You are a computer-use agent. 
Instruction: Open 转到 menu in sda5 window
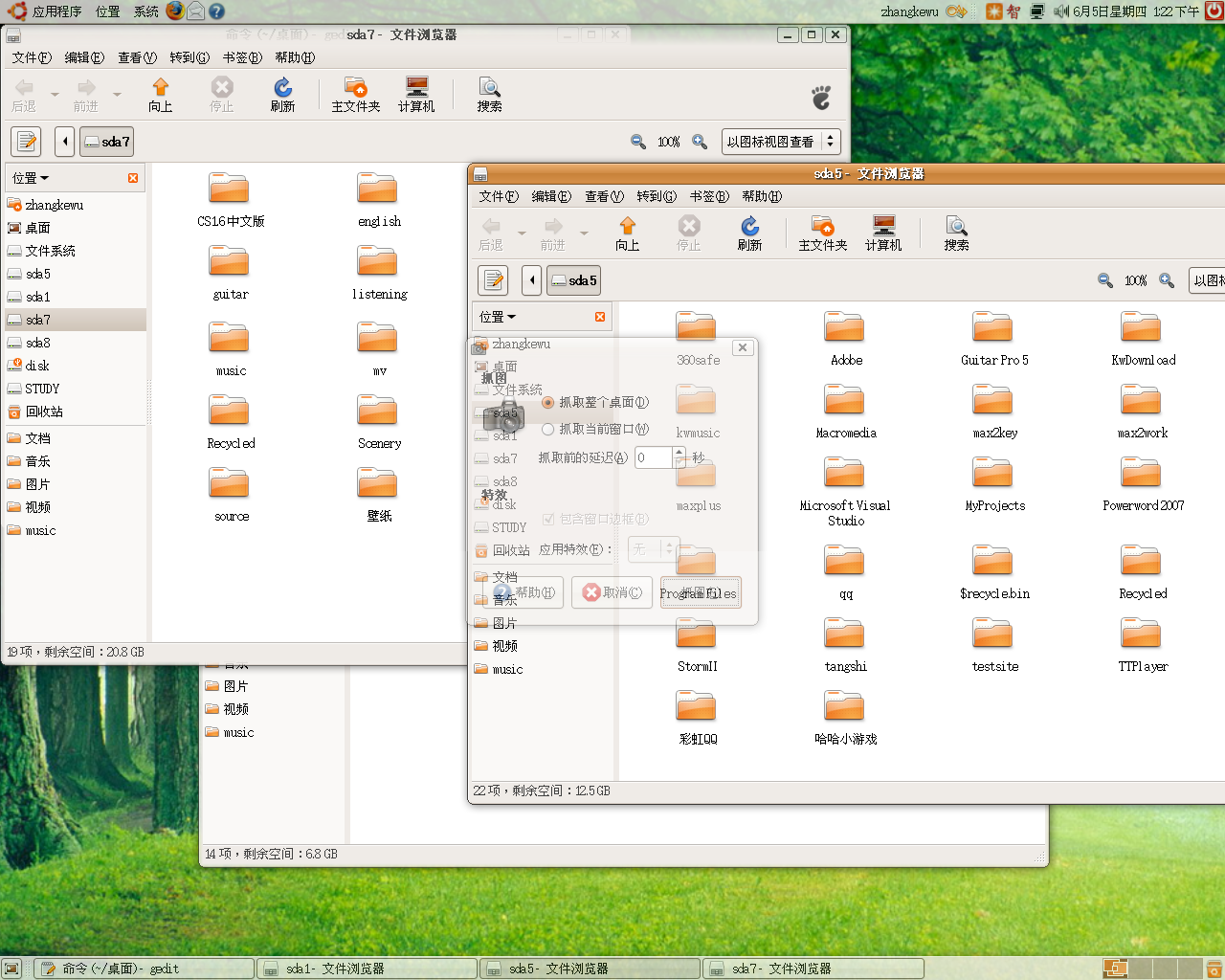tap(656, 196)
